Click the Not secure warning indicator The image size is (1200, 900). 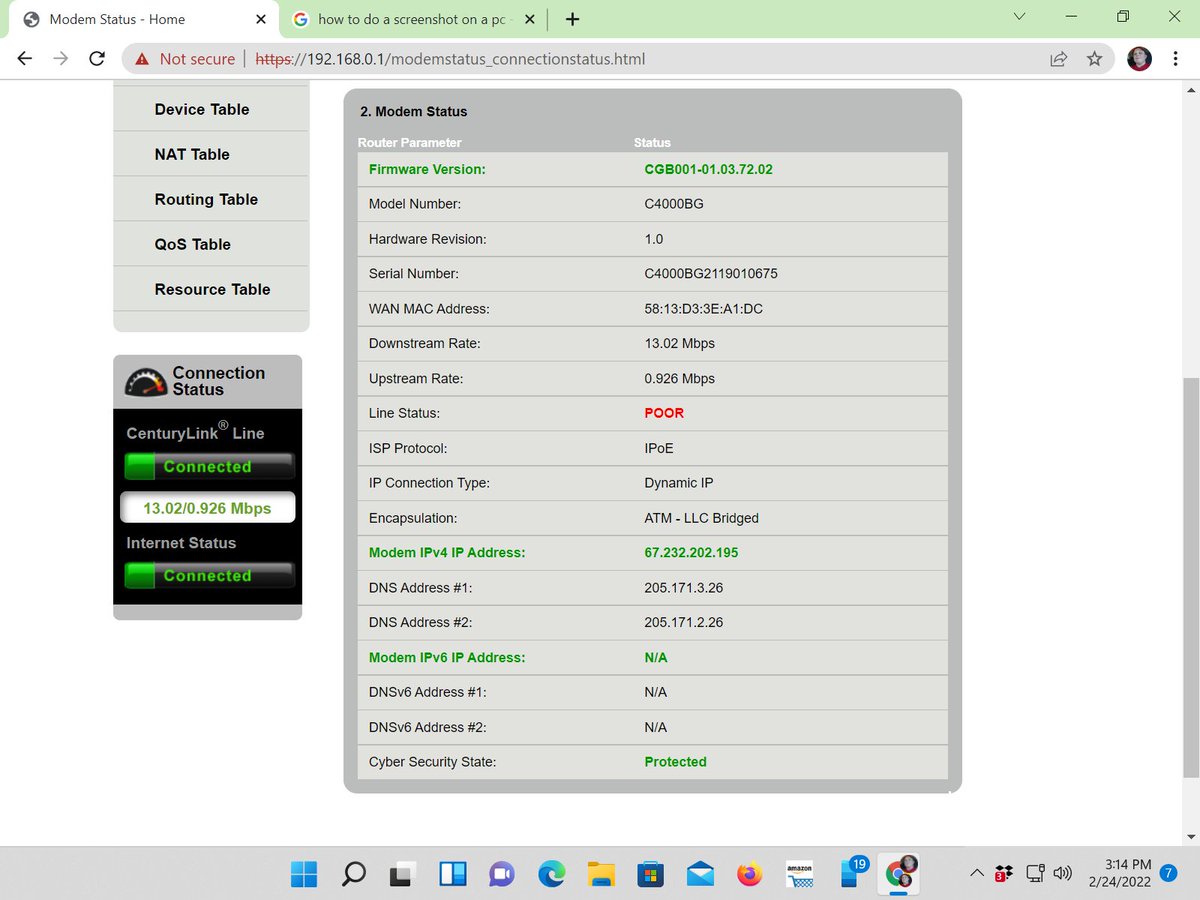point(185,59)
